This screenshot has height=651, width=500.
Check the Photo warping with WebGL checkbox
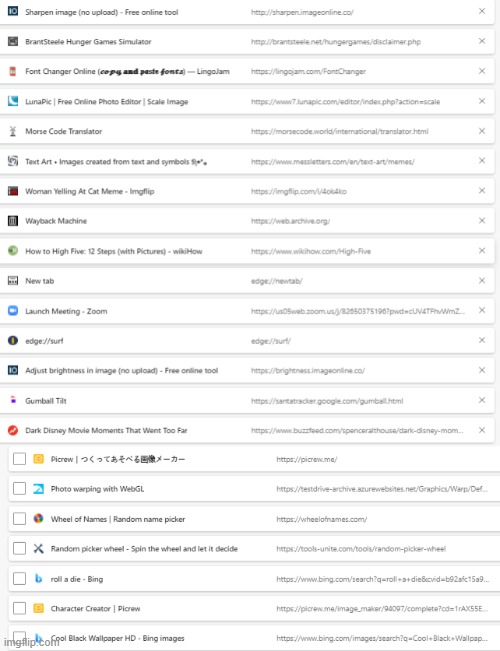click(x=19, y=489)
